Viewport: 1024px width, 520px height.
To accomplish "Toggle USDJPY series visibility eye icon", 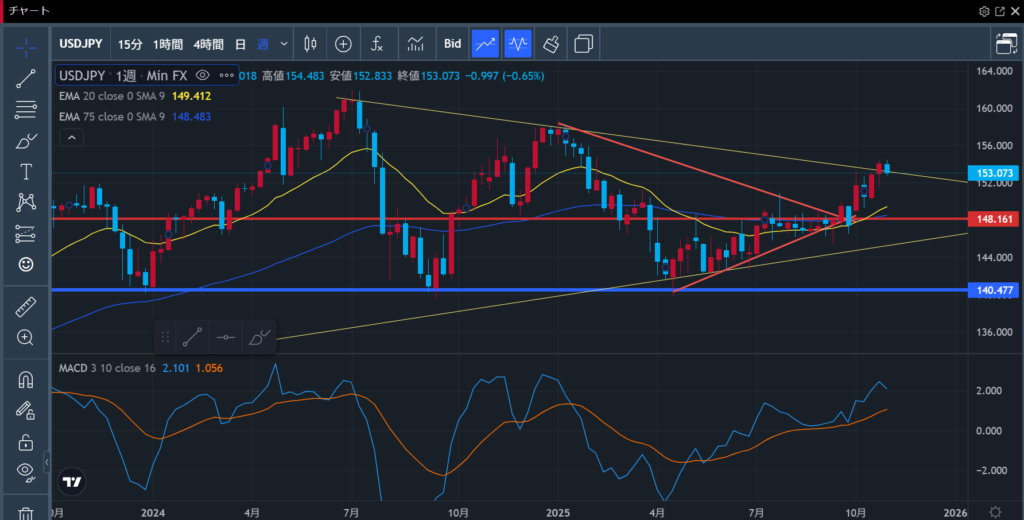I will (203, 76).
